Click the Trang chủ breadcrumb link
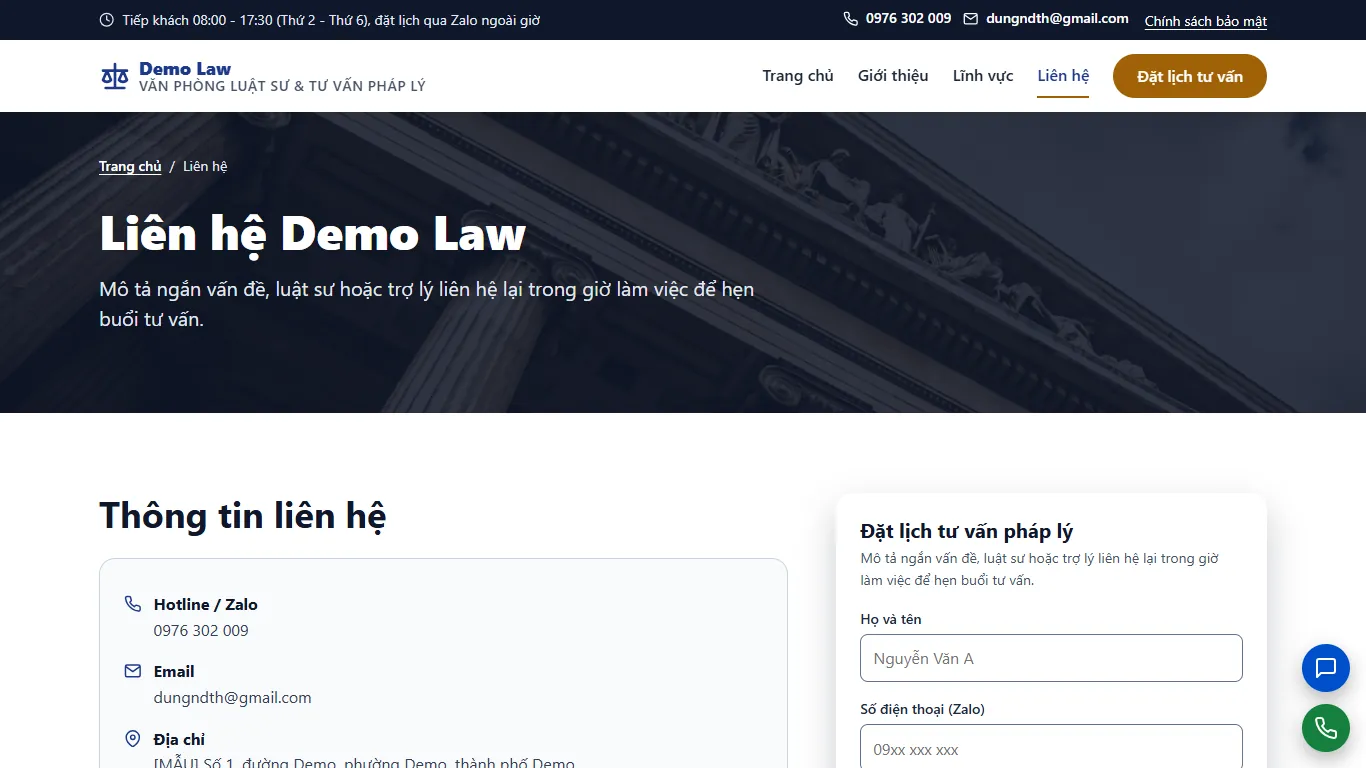This screenshot has width=1366, height=768. pos(130,166)
